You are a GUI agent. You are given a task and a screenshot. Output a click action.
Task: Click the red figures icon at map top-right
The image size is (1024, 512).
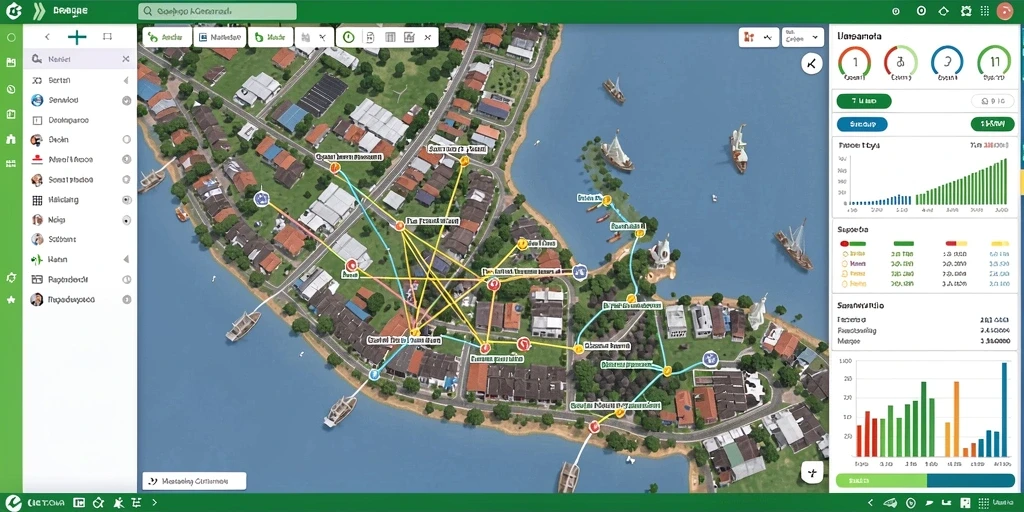pyautogui.click(x=749, y=37)
